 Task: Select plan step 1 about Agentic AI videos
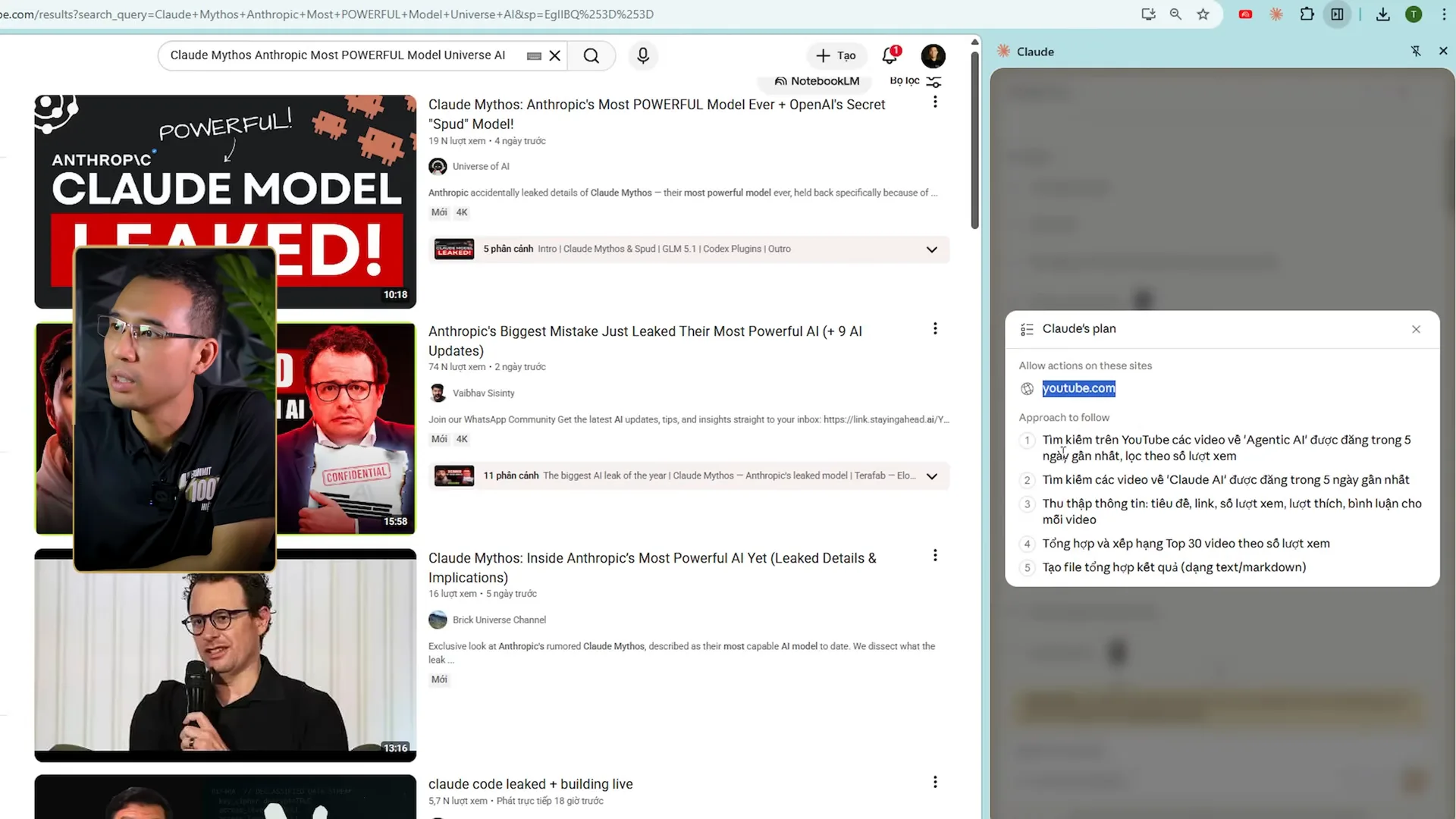click(1226, 447)
